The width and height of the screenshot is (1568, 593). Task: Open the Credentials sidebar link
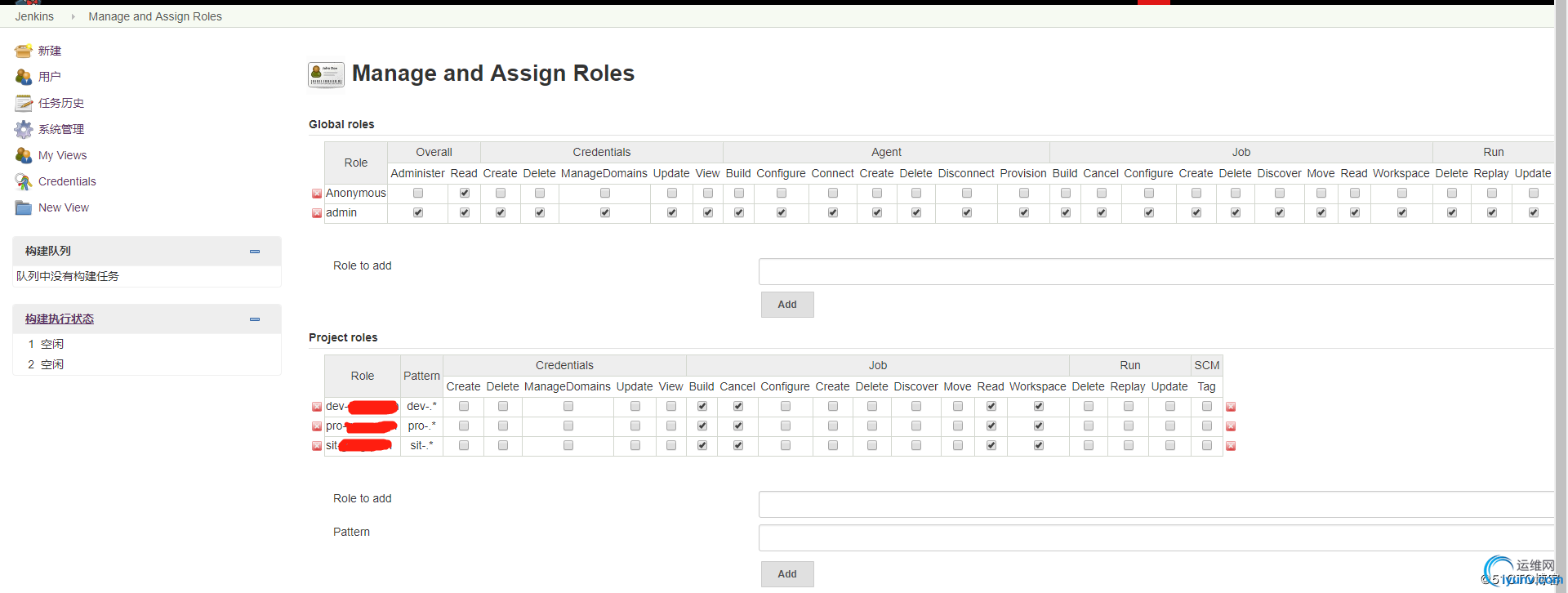tap(67, 181)
